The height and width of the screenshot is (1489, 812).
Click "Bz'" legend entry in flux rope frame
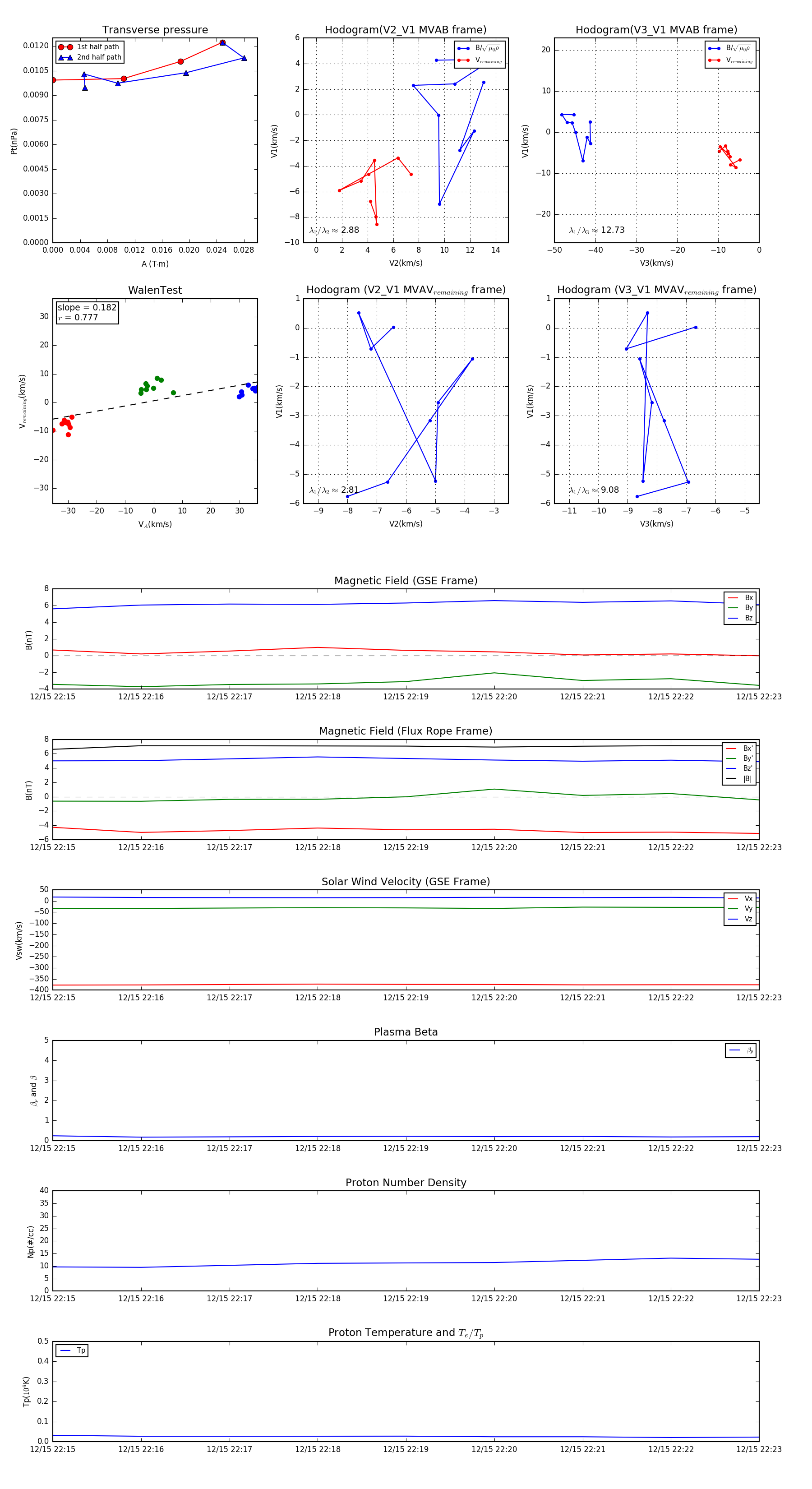[x=740, y=768]
